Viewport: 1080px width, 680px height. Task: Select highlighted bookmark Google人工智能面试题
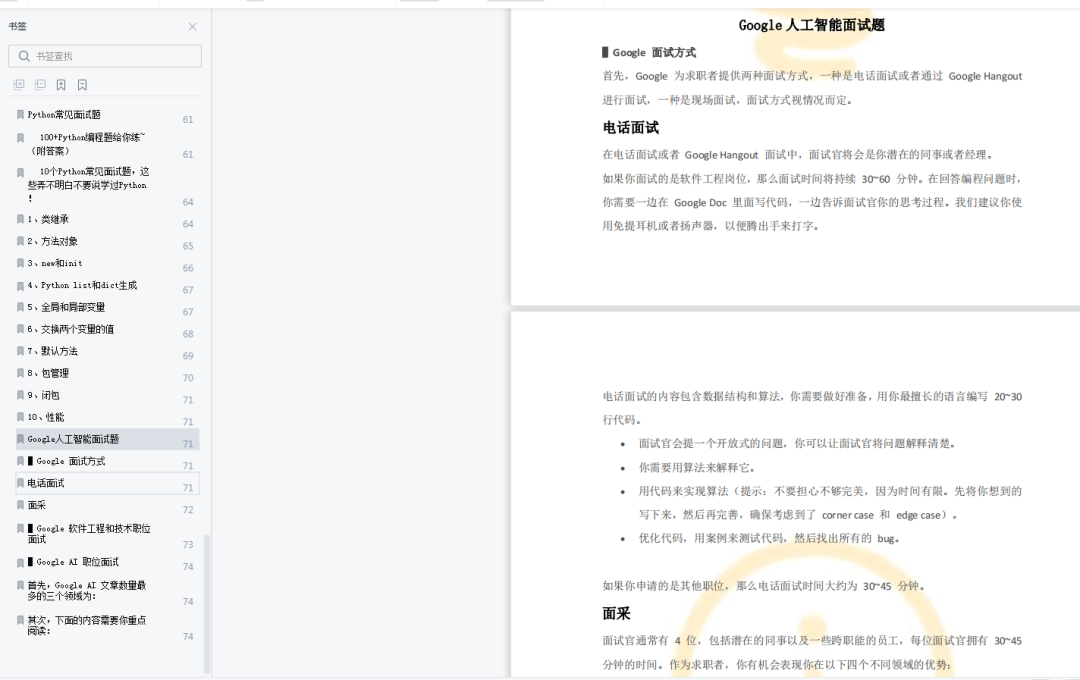coord(107,440)
